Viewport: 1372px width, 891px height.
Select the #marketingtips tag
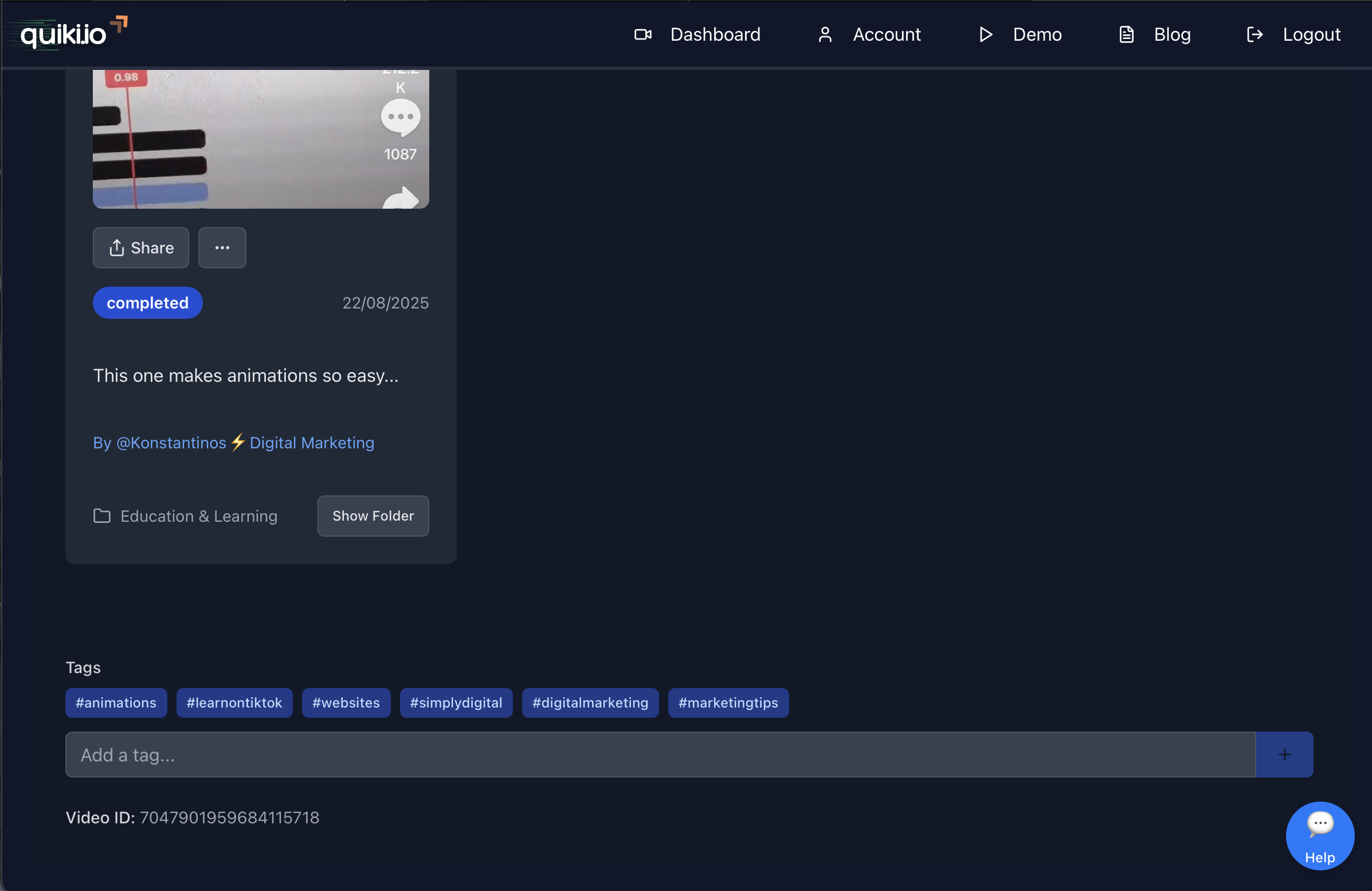[x=727, y=702]
